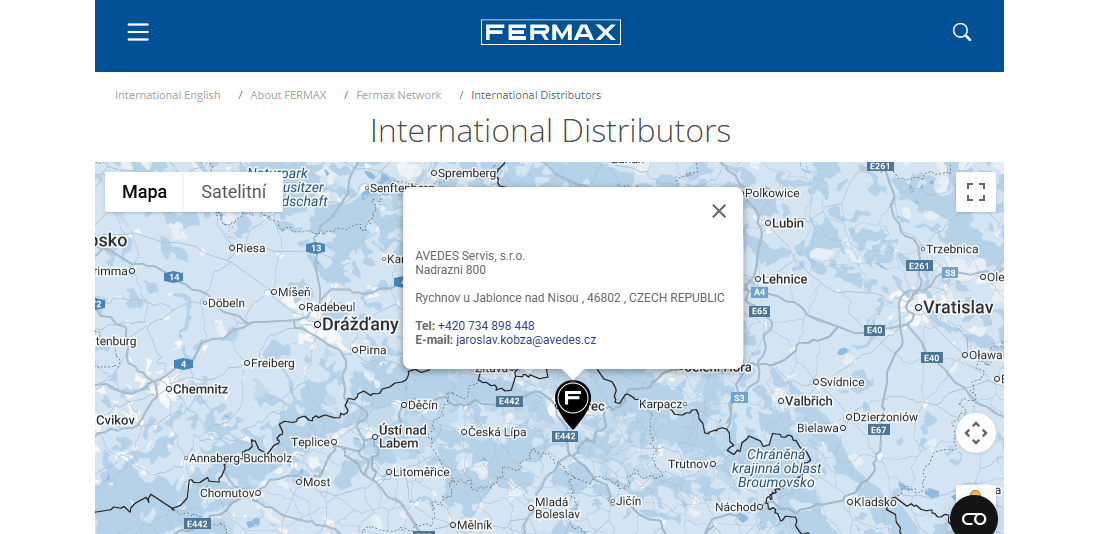This screenshot has width=1098, height=534.
Task: Click the Jičín map label
Action: click(628, 501)
